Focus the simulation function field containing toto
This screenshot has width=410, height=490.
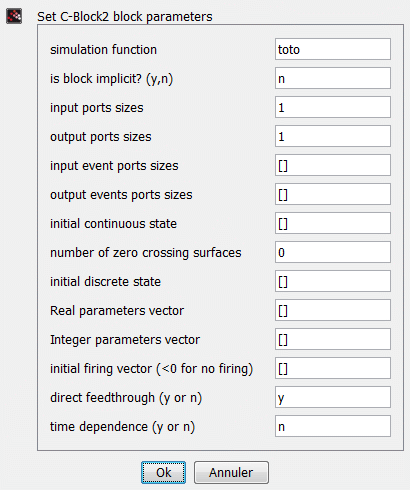coord(333,49)
